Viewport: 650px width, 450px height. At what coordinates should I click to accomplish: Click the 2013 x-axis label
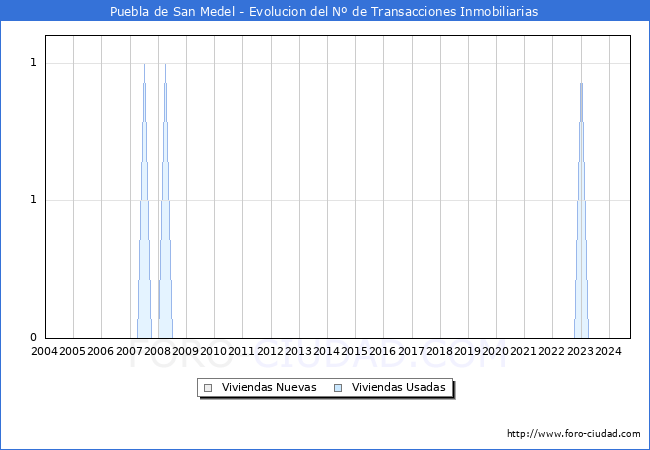coord(298,351)
